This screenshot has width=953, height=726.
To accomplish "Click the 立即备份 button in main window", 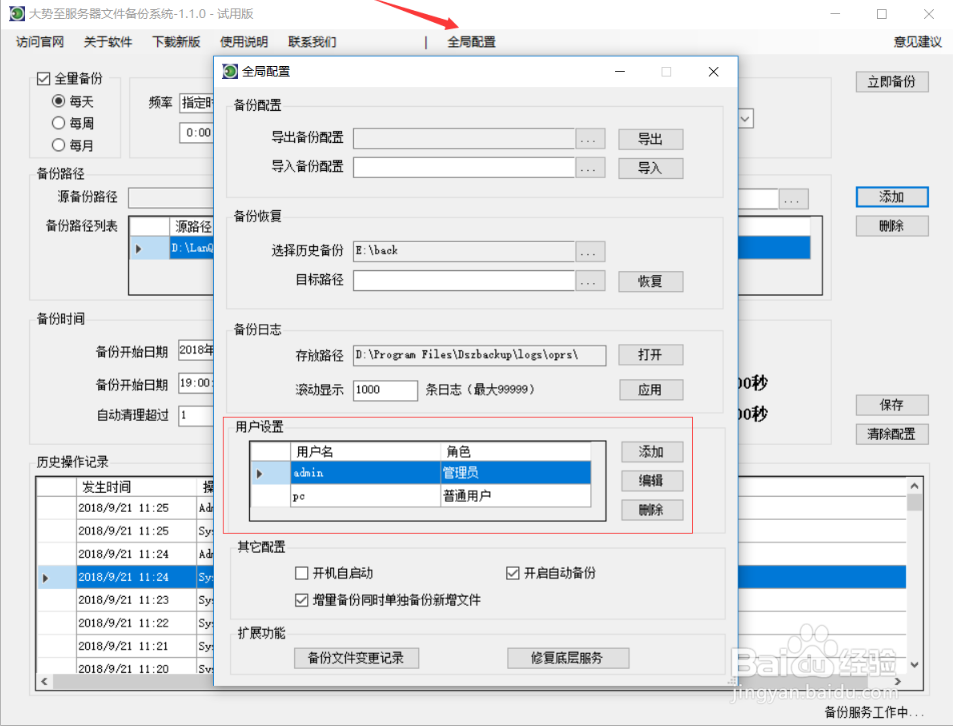I will tap(892, 82).
